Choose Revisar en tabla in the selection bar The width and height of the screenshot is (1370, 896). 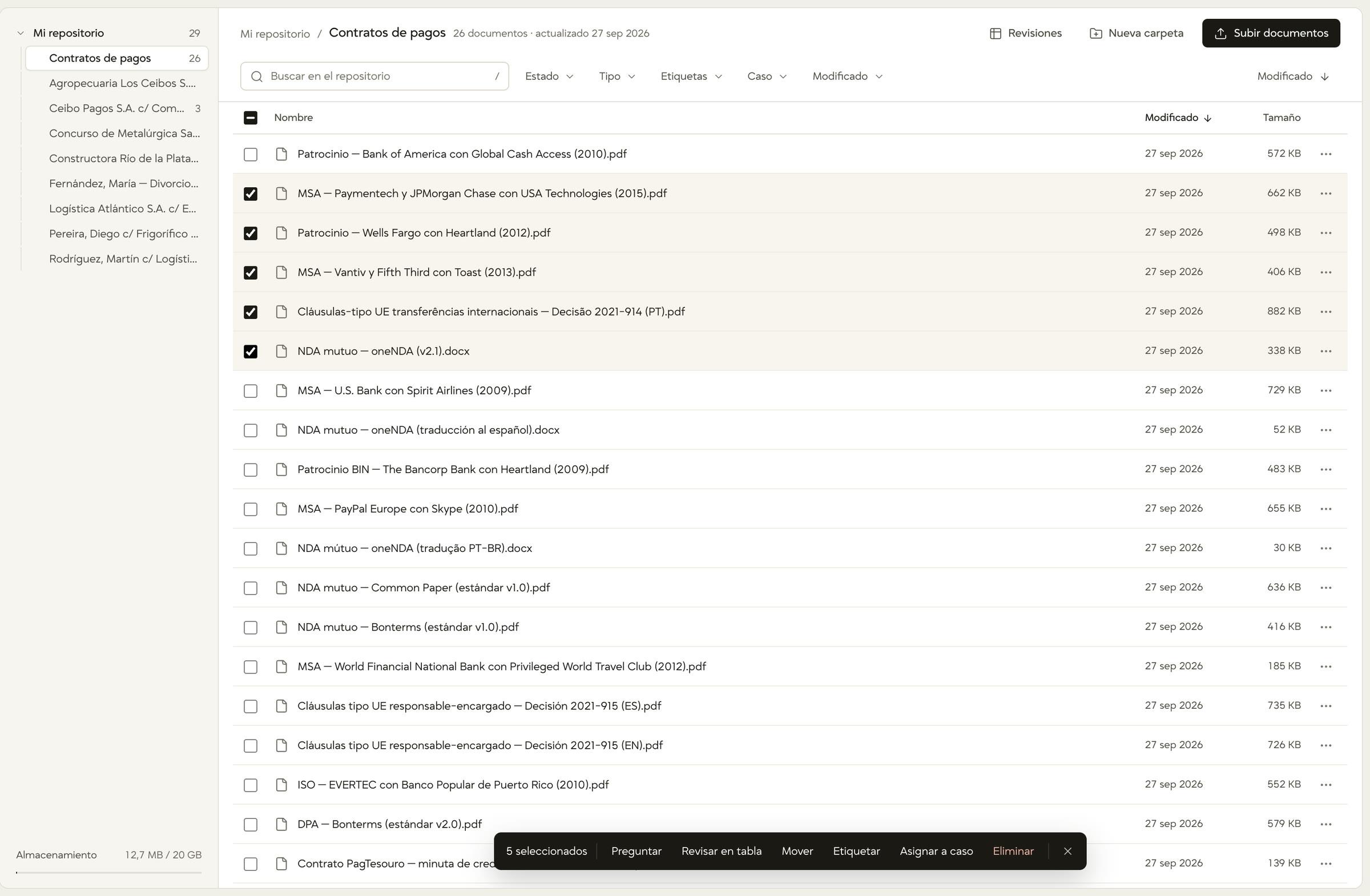722,851
